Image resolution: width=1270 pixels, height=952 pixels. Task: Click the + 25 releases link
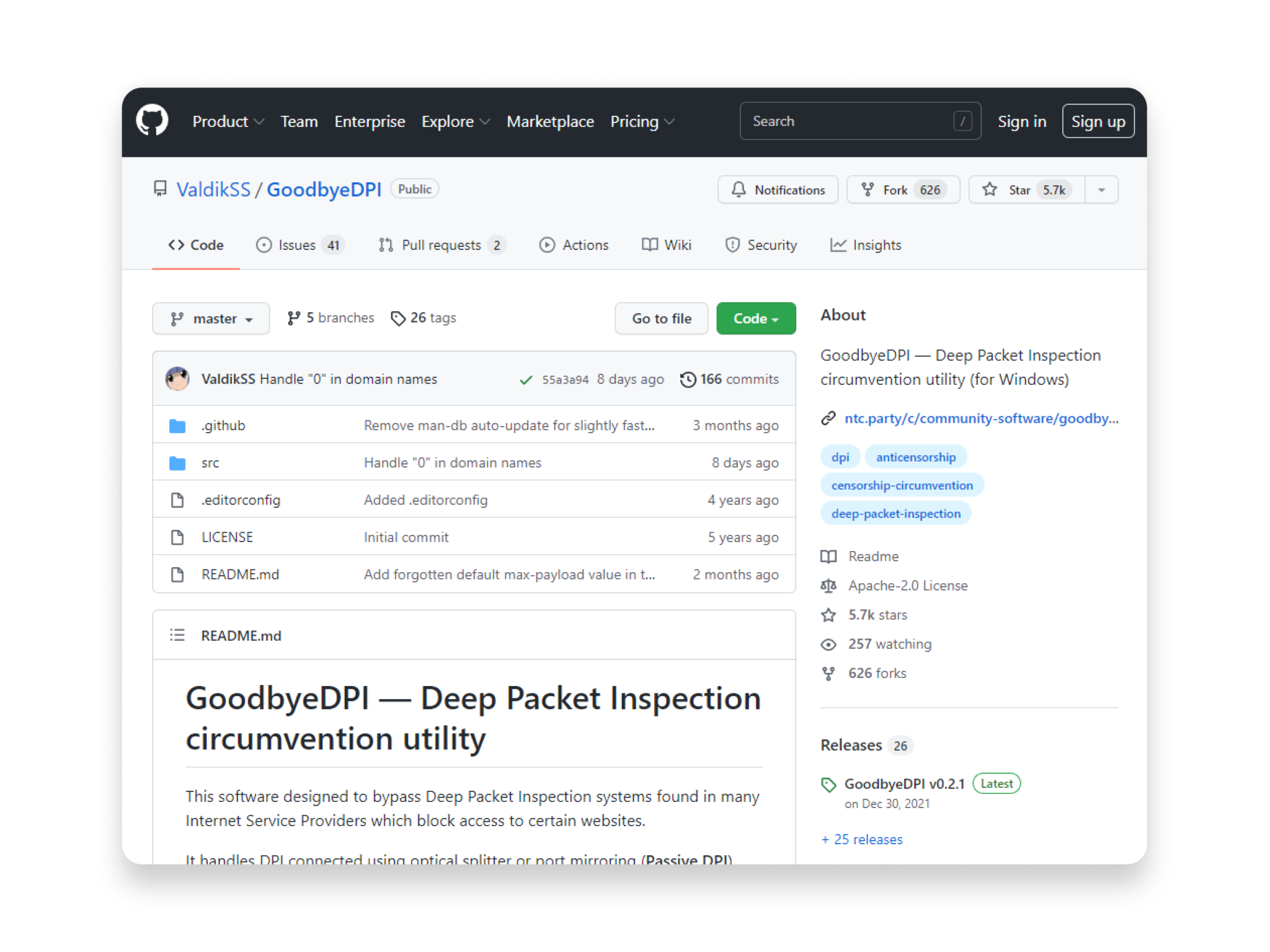[x=862, y=839]
